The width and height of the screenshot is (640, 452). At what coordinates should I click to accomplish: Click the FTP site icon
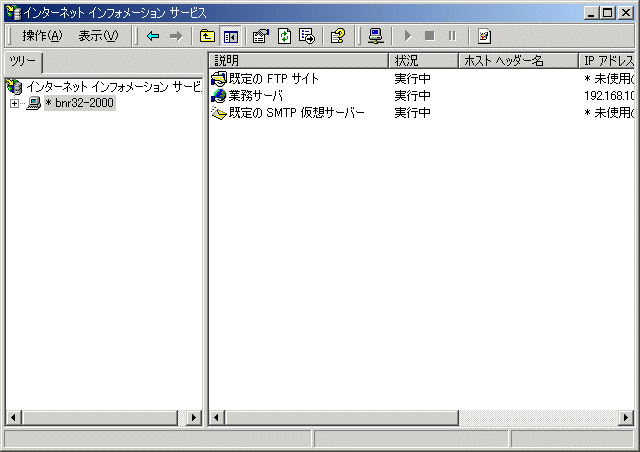(x=219, y=78)
